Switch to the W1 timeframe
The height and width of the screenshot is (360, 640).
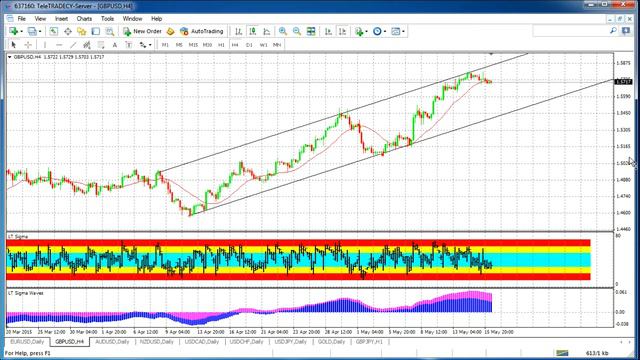tap(263, 45)
